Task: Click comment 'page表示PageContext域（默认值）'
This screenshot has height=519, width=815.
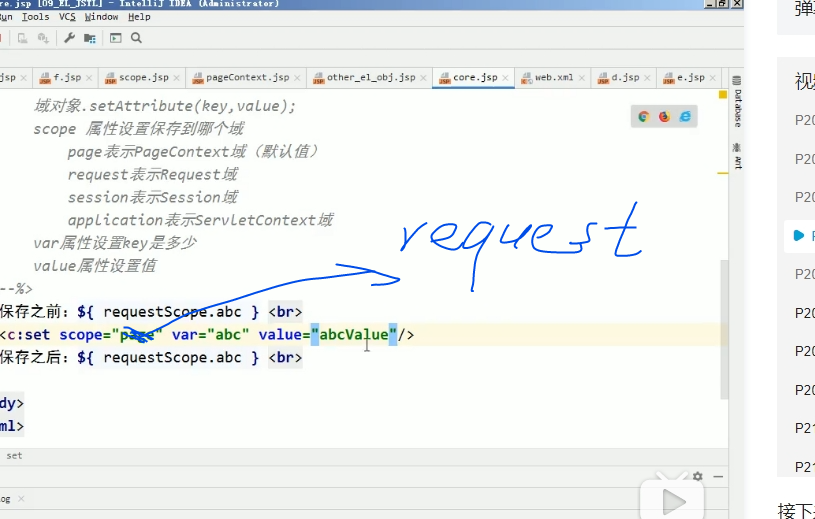Action: pyautogui.click(x=193, y=152)
